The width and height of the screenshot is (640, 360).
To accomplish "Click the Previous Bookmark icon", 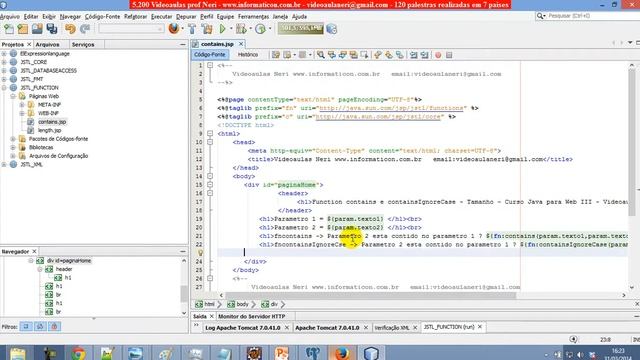I will coord(378,55).
